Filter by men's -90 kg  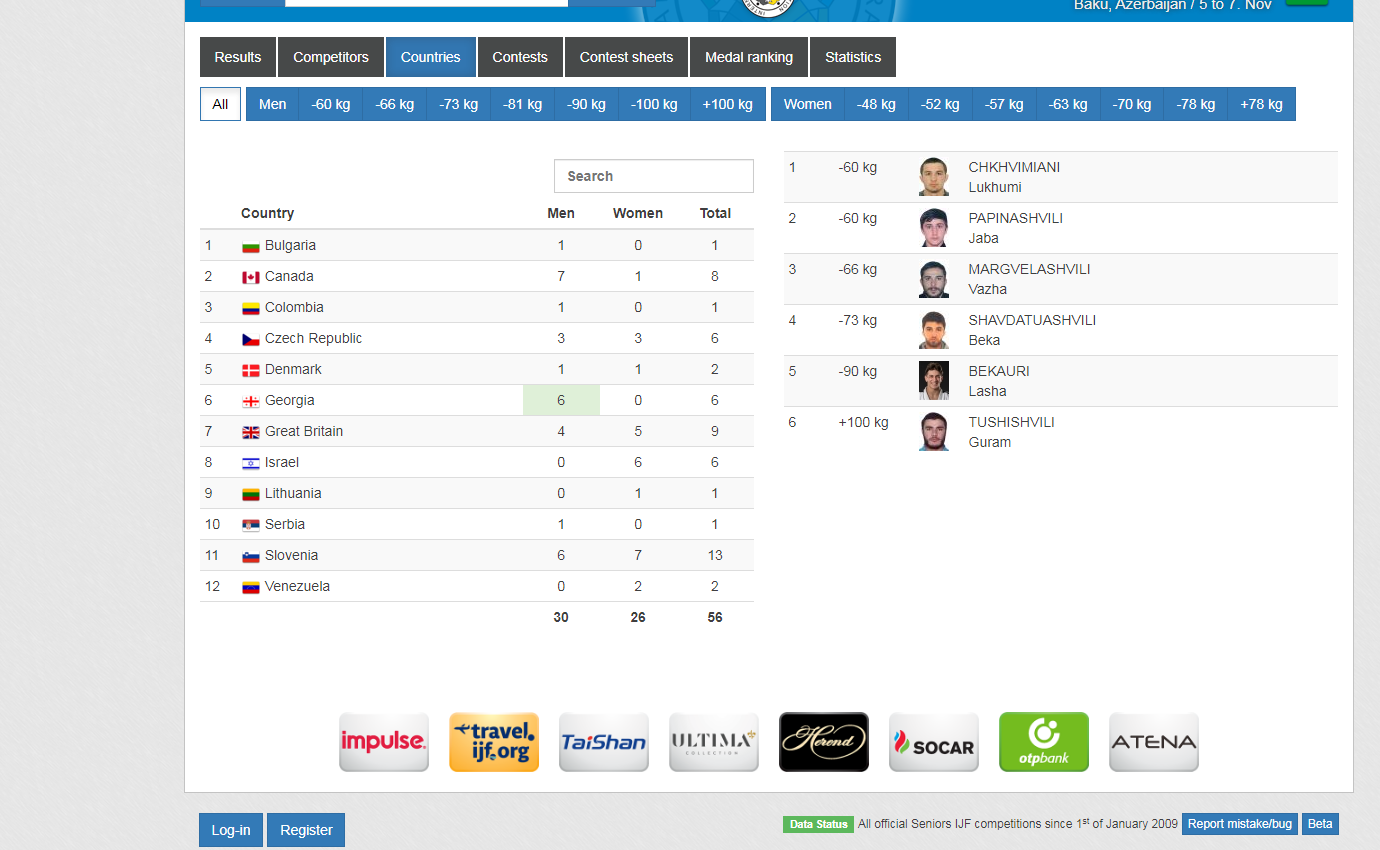pos(587,104)
